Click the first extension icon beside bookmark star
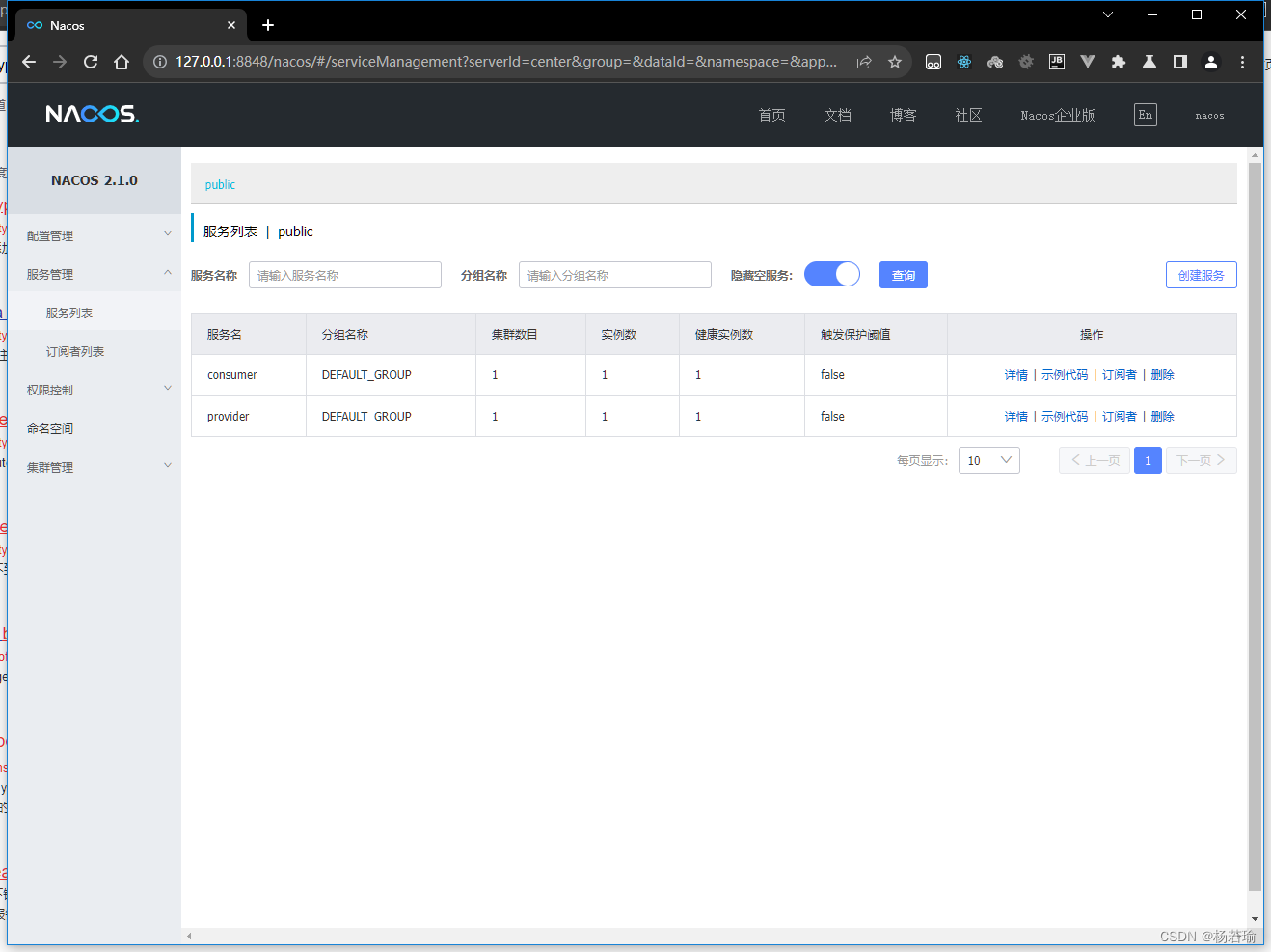This screenshot has height=952, width=1271. pos(933,62)
